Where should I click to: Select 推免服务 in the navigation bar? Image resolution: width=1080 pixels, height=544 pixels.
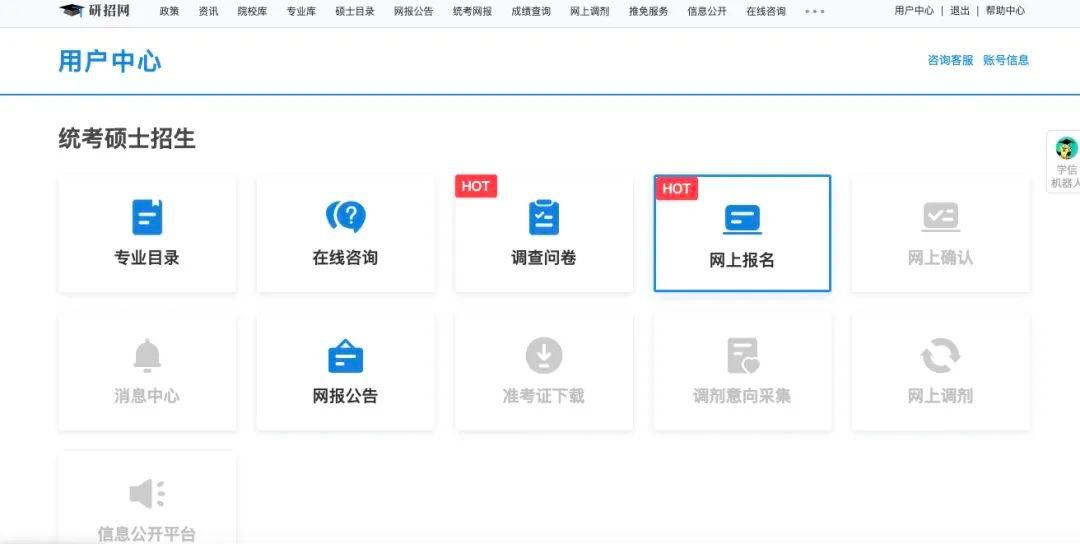(649, 11)
